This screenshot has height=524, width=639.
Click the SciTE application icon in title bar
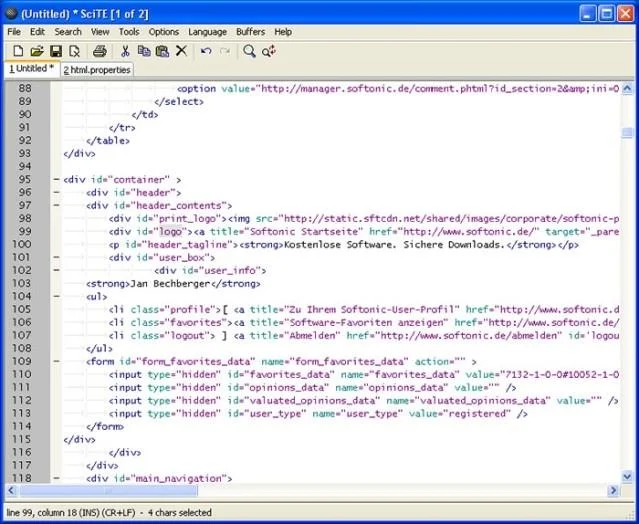point(11,13)
